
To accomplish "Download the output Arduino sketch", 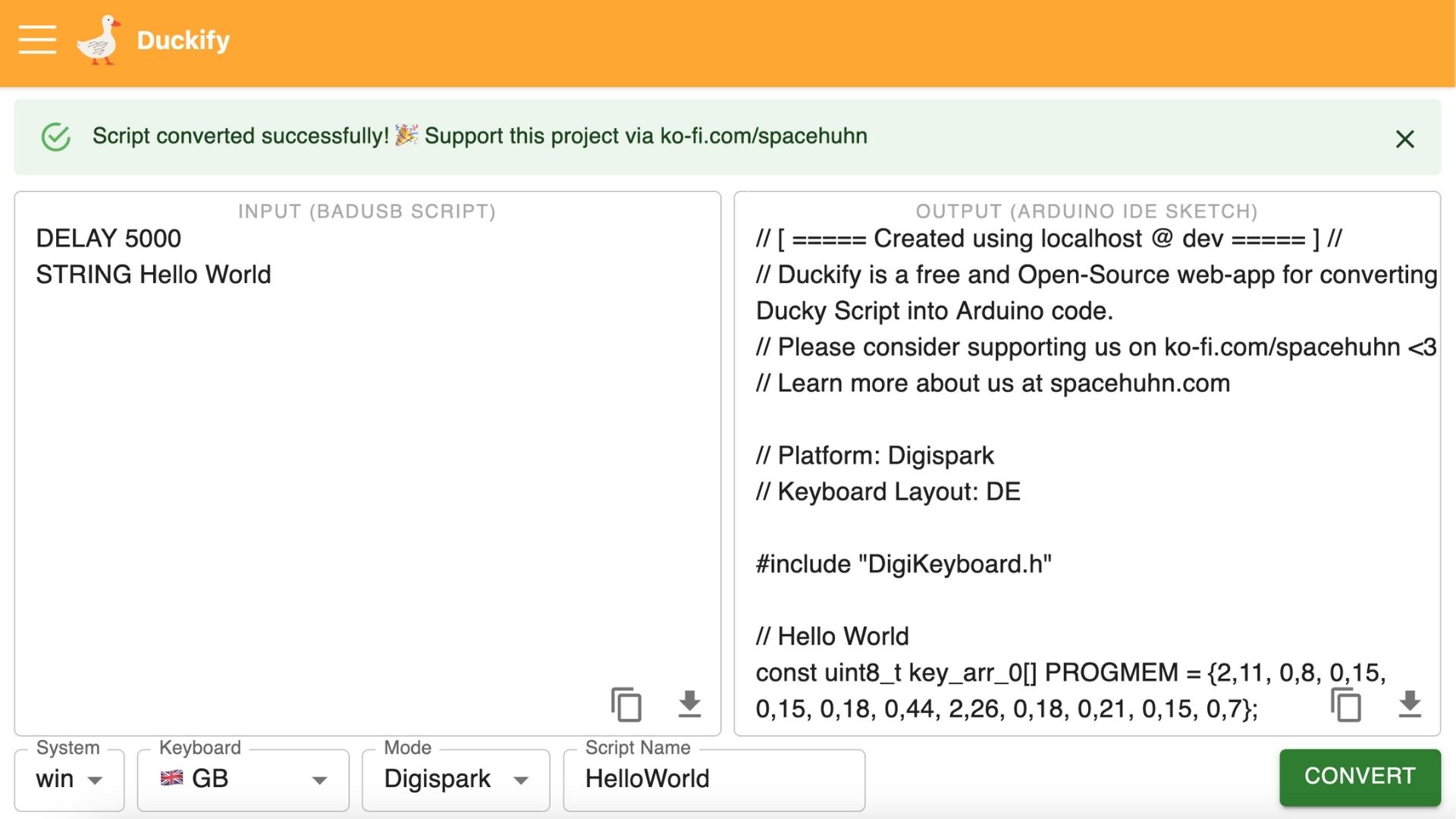I will (x=1410, y=704).
